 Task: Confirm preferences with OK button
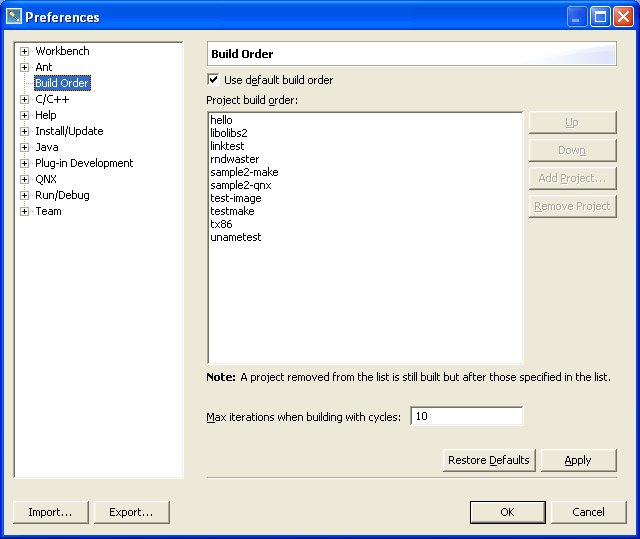coord(507,512)
